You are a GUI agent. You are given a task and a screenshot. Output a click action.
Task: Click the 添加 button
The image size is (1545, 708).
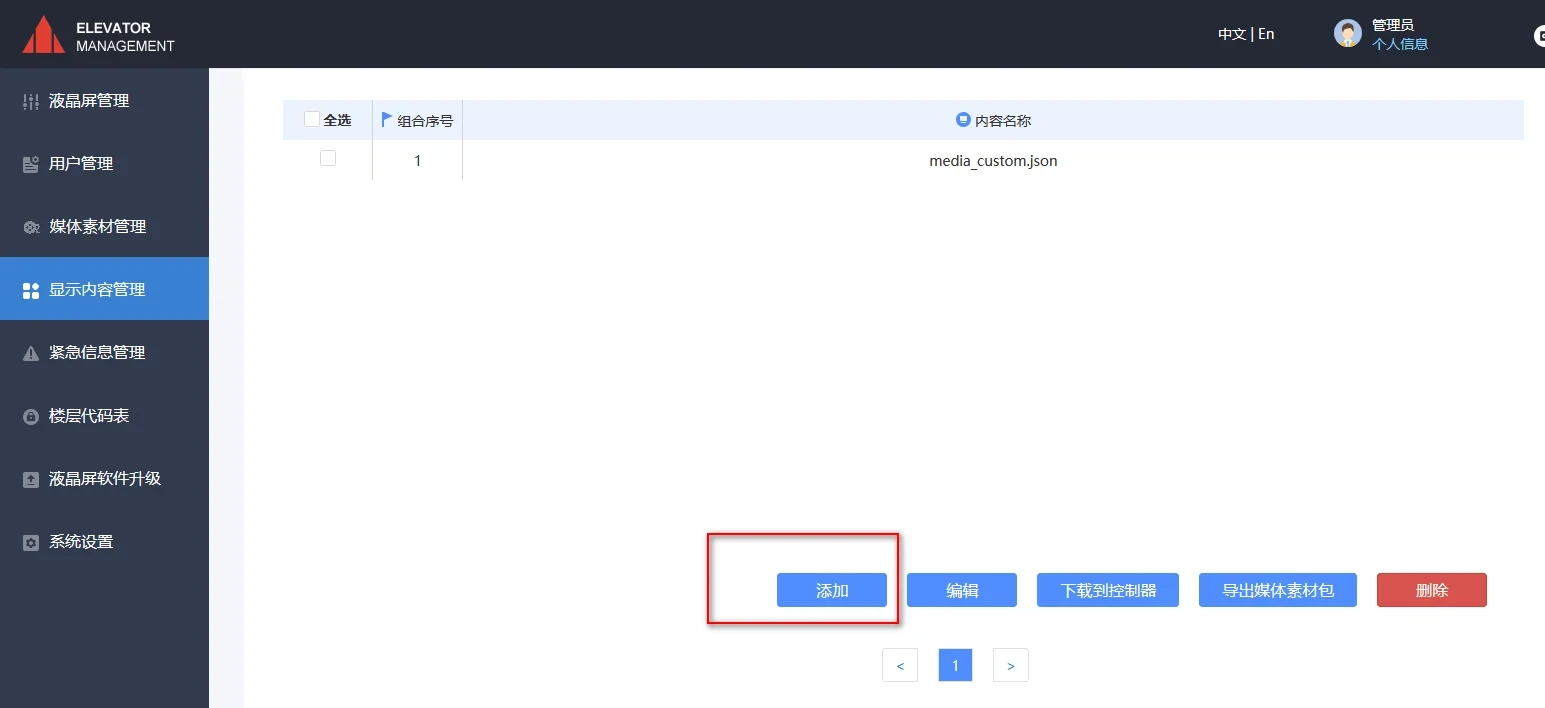832,590
